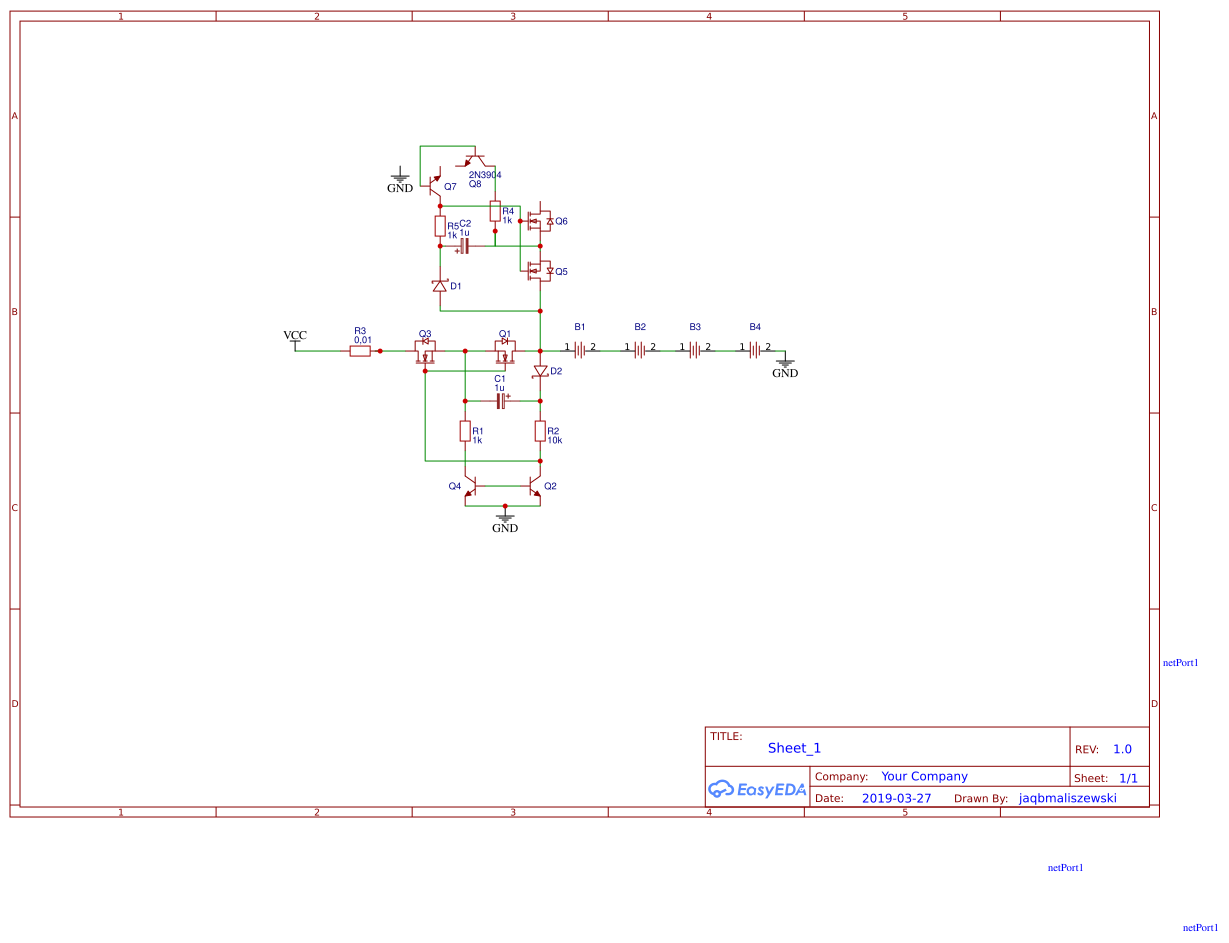Click the netPort1 label on the right edge
The width and height of the screenshot is (1229, 943).
click(1181, 661)
